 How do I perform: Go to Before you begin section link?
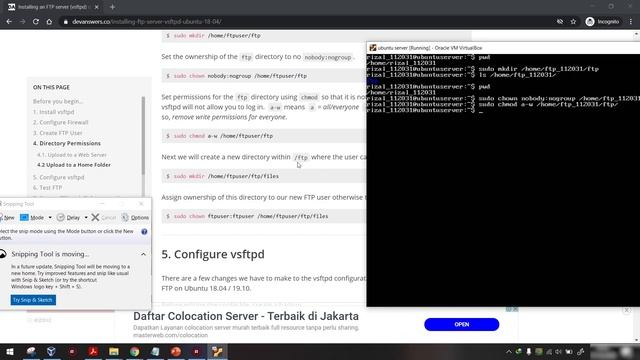[x=58, y=101]
